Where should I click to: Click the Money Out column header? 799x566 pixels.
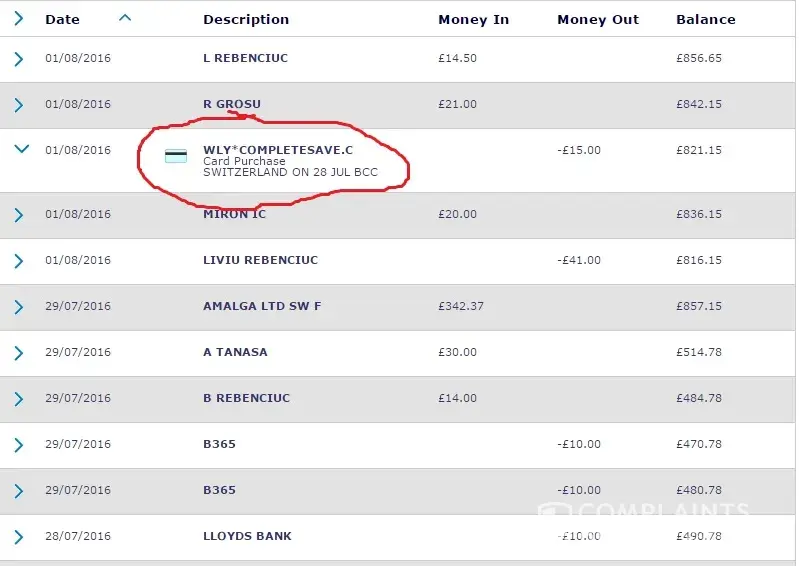pos(598,20)
